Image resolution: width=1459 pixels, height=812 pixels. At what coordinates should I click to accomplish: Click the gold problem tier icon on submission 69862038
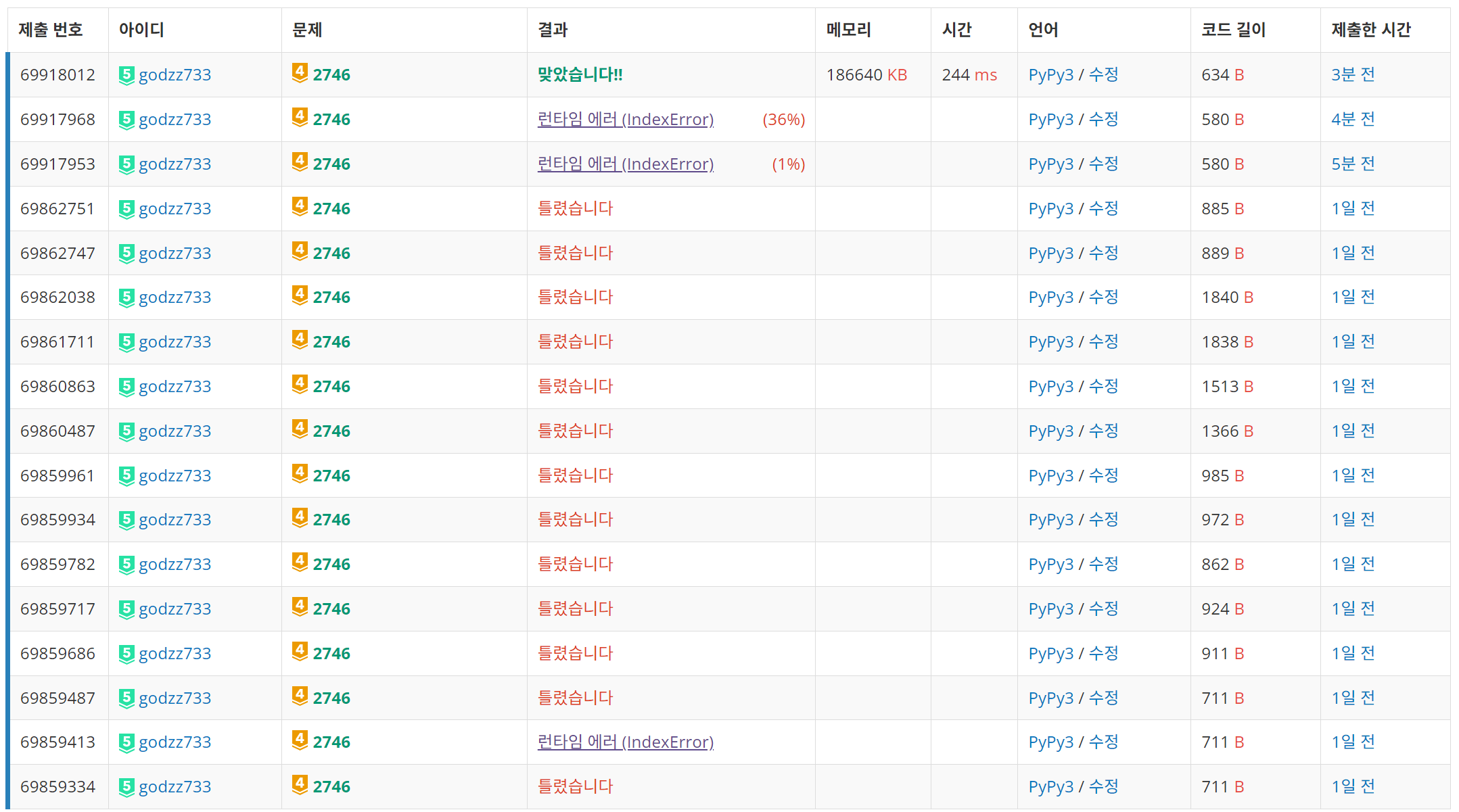pos(300,295)
